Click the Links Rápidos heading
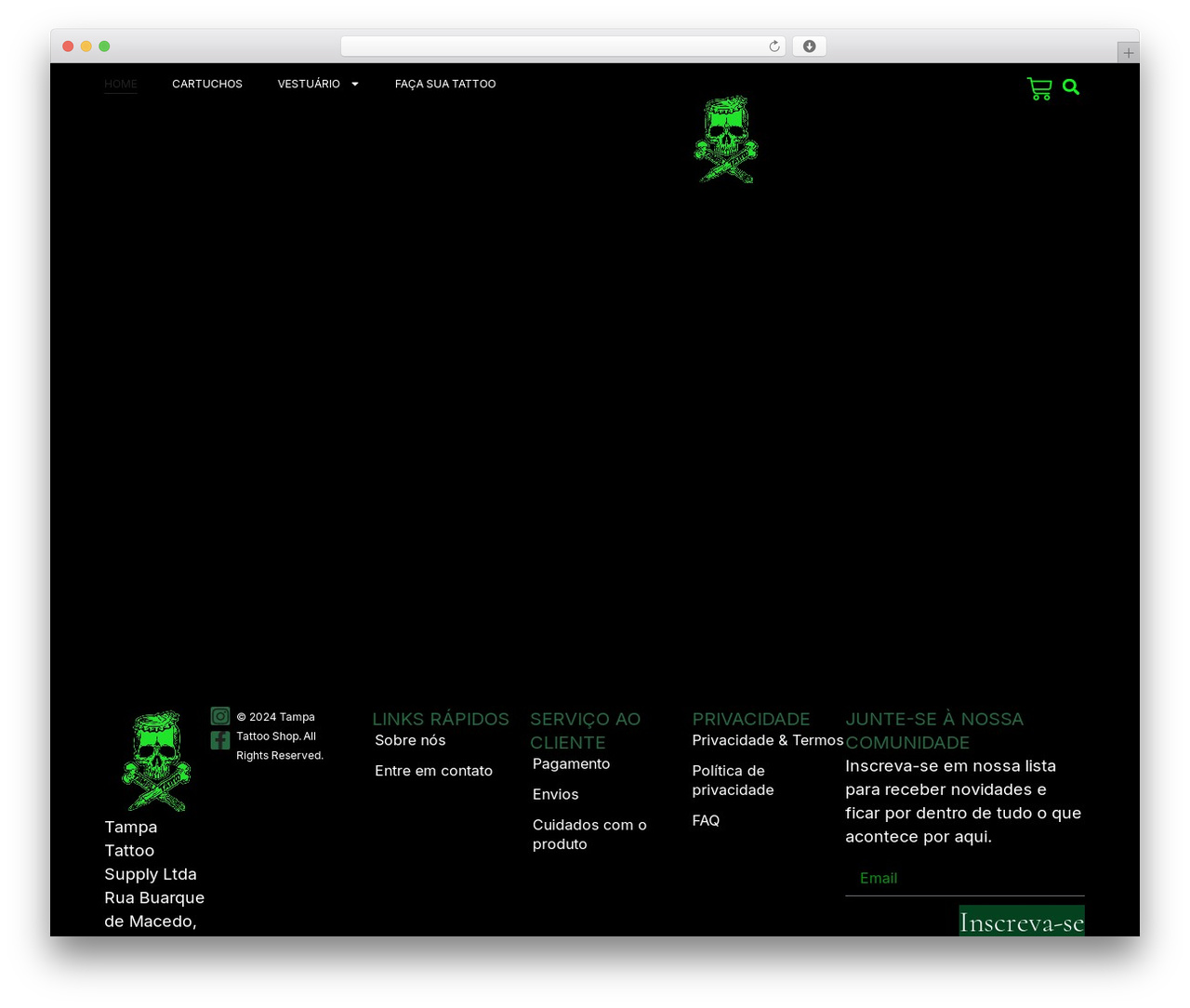 (x=441, y=719)
